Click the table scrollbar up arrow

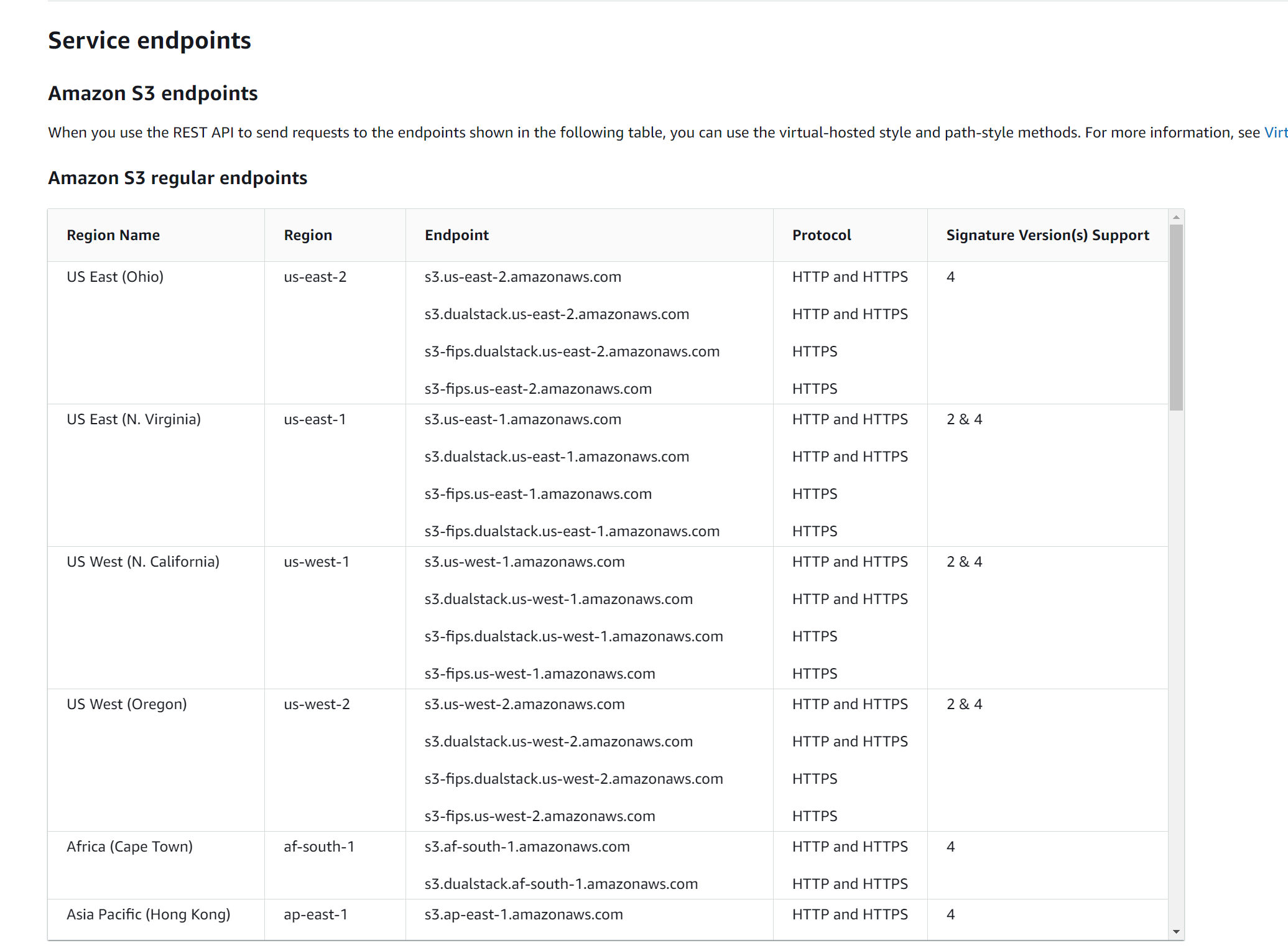point(1176,217)
